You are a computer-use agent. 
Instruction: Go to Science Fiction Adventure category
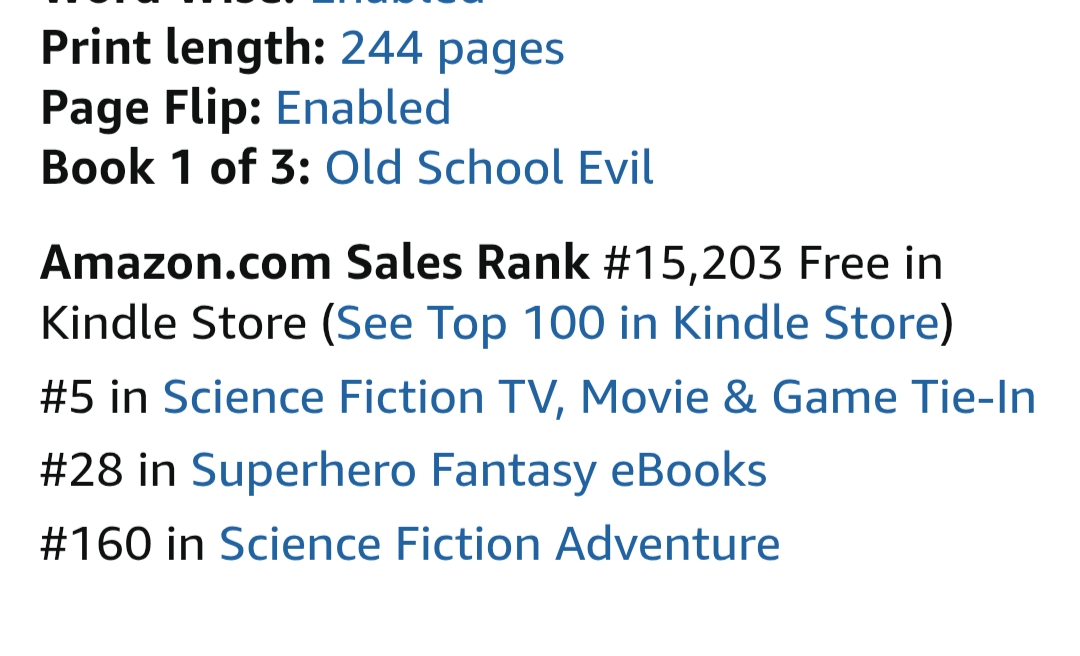[x=499, y=544]
